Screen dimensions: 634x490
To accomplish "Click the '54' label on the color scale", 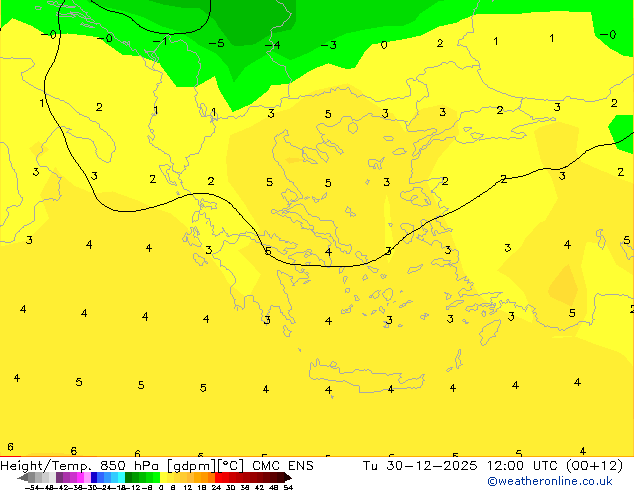I will point(288,488).
